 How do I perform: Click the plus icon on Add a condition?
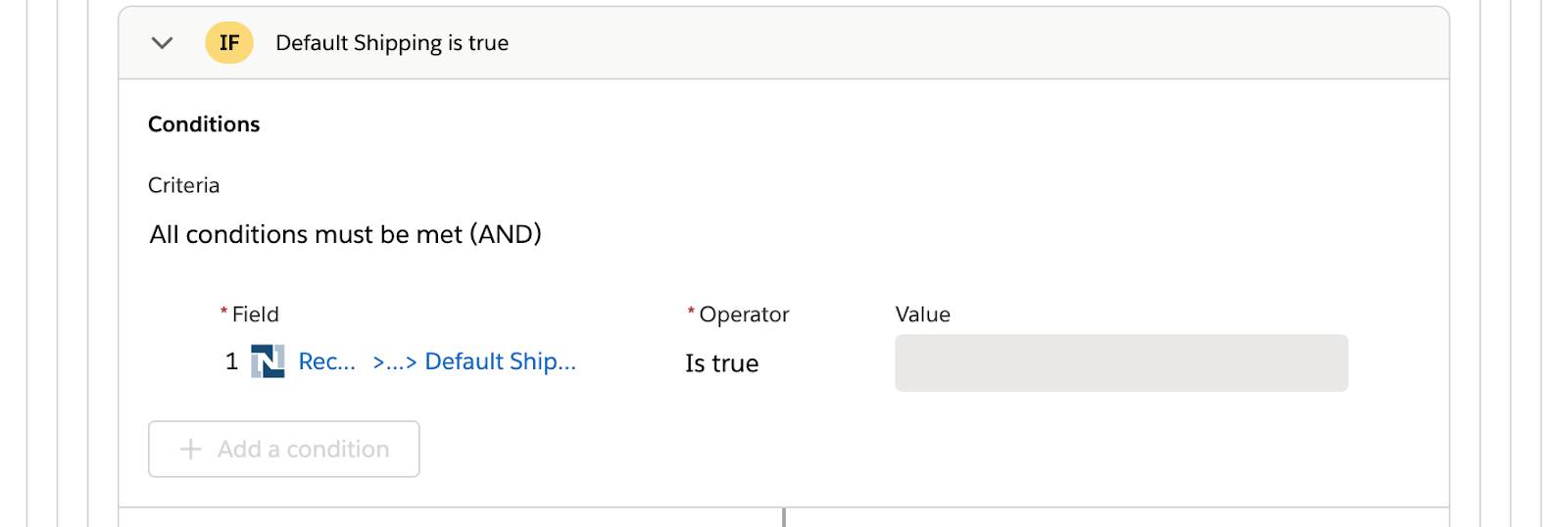[191, 450]
